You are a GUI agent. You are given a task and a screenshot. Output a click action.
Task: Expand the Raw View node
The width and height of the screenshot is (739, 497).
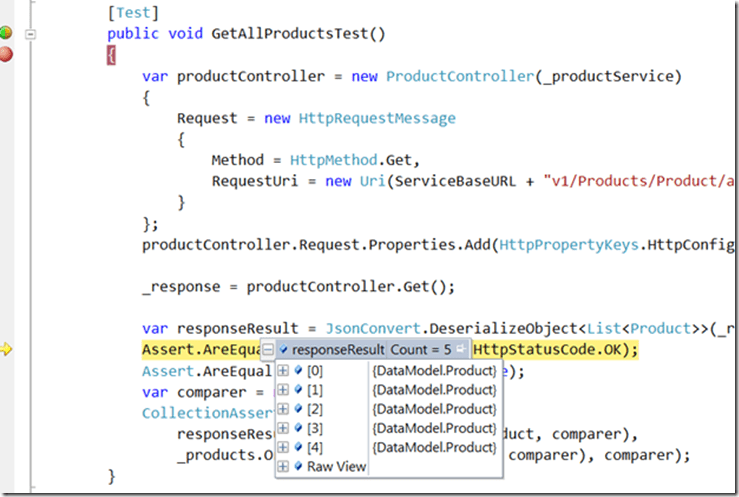click(x=284, y=466)
